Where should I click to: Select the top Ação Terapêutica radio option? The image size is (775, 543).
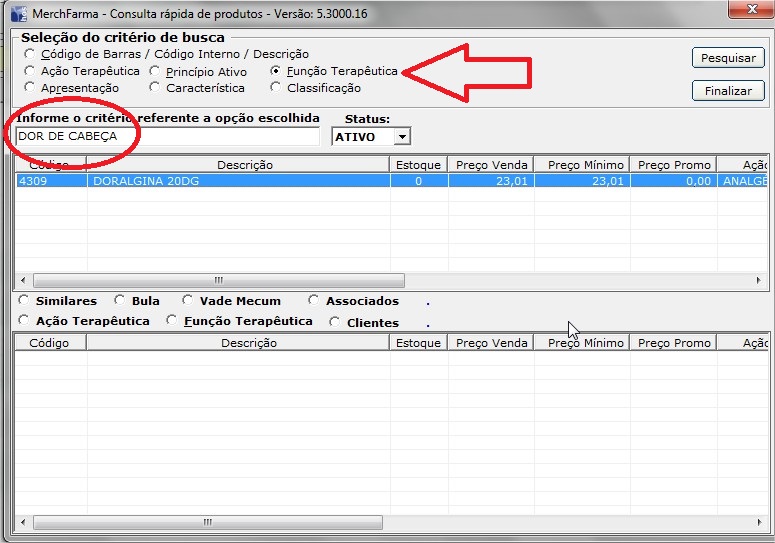click(x=30, y=72)
